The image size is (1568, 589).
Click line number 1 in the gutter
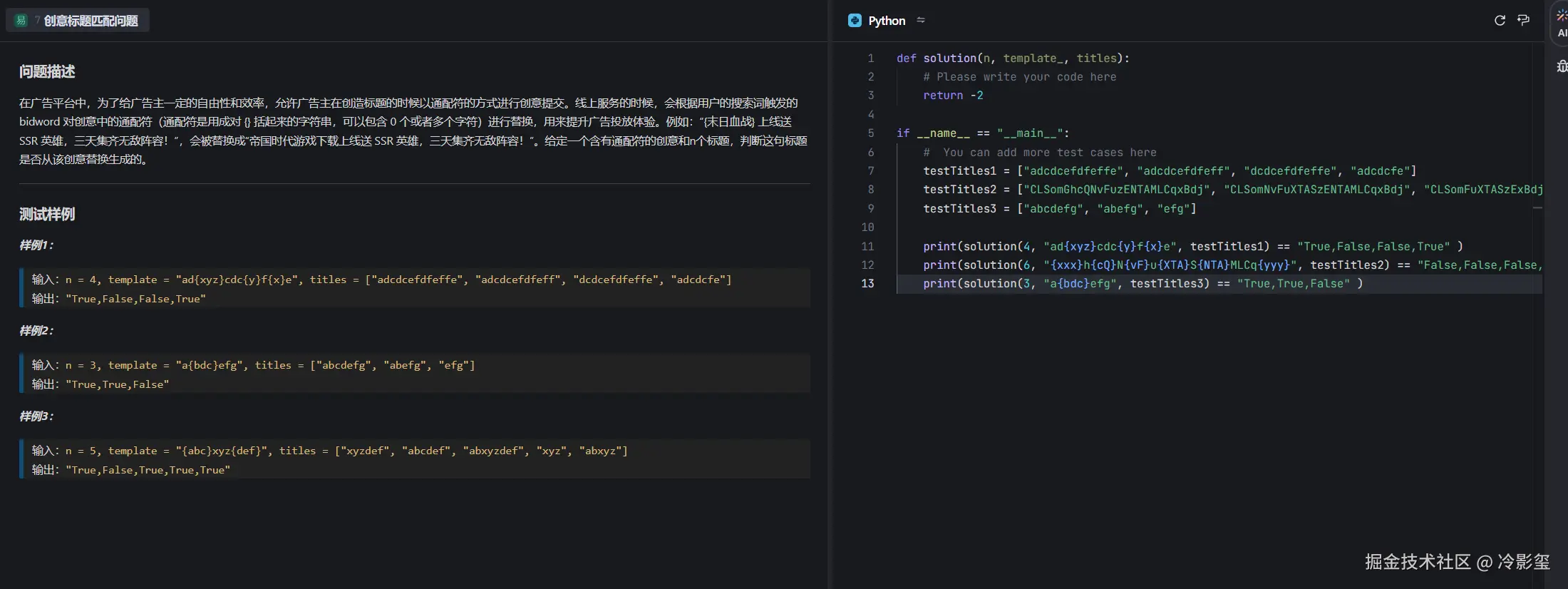click(870, 58)
